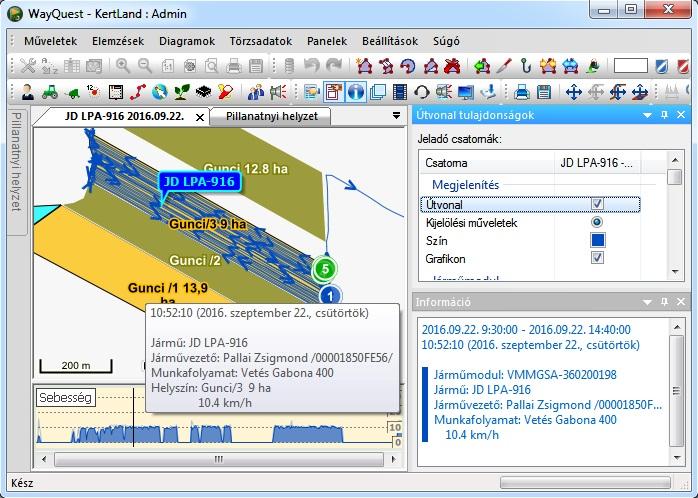Click the film strip playback icon
698x498 pixels.
coord(400,92)
